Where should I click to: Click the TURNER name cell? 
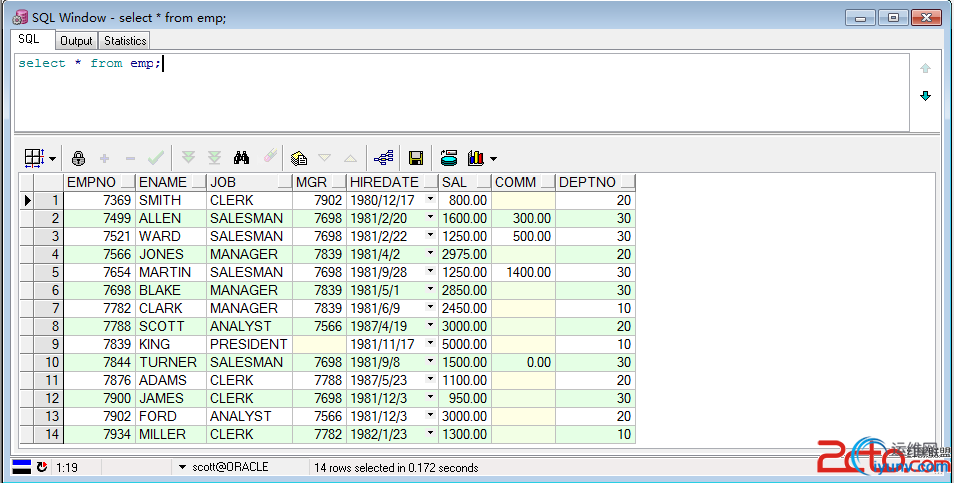171,362
